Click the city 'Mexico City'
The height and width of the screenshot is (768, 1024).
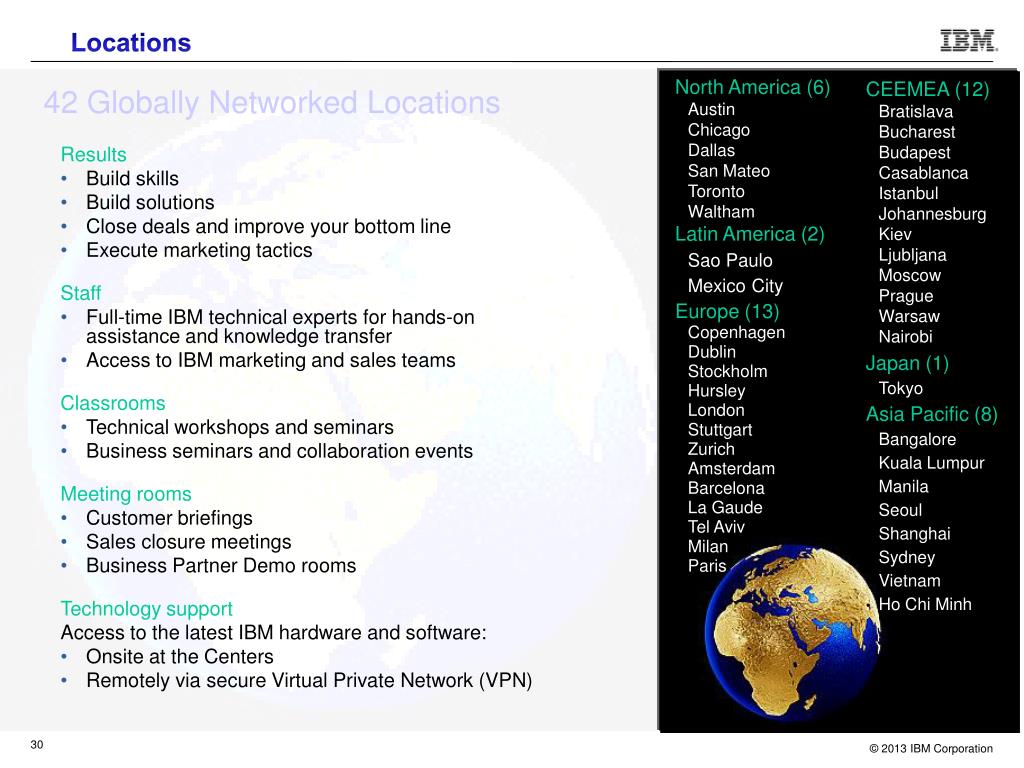735,286
